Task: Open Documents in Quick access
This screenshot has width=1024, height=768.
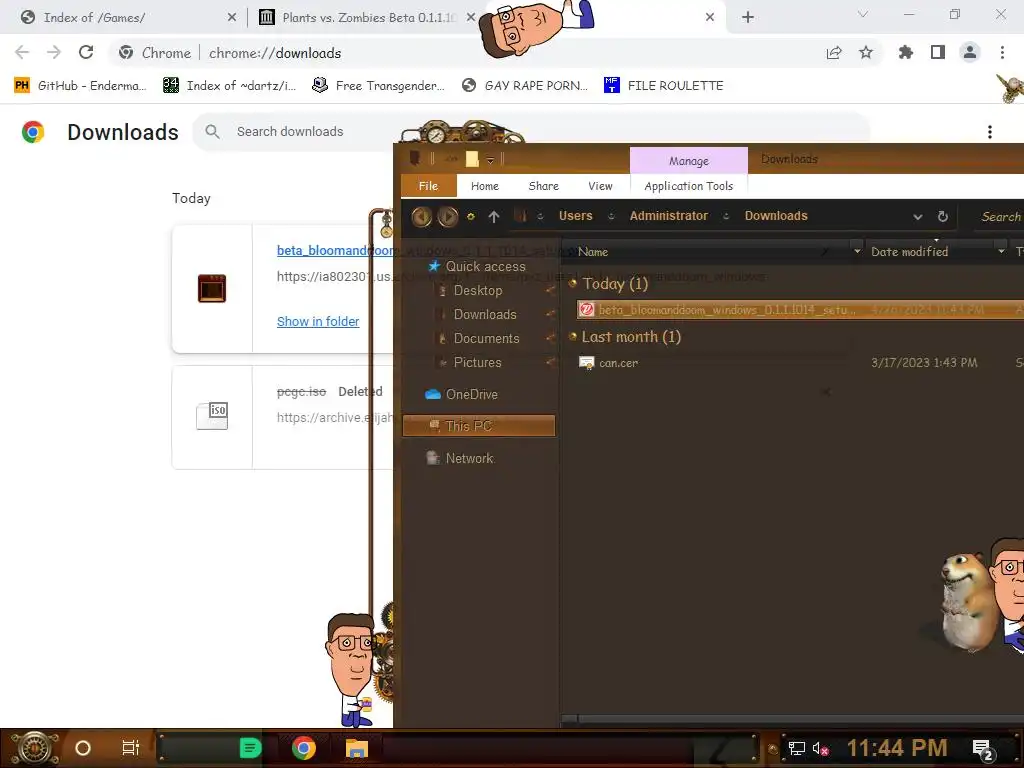Action: (x=486, y=339)
